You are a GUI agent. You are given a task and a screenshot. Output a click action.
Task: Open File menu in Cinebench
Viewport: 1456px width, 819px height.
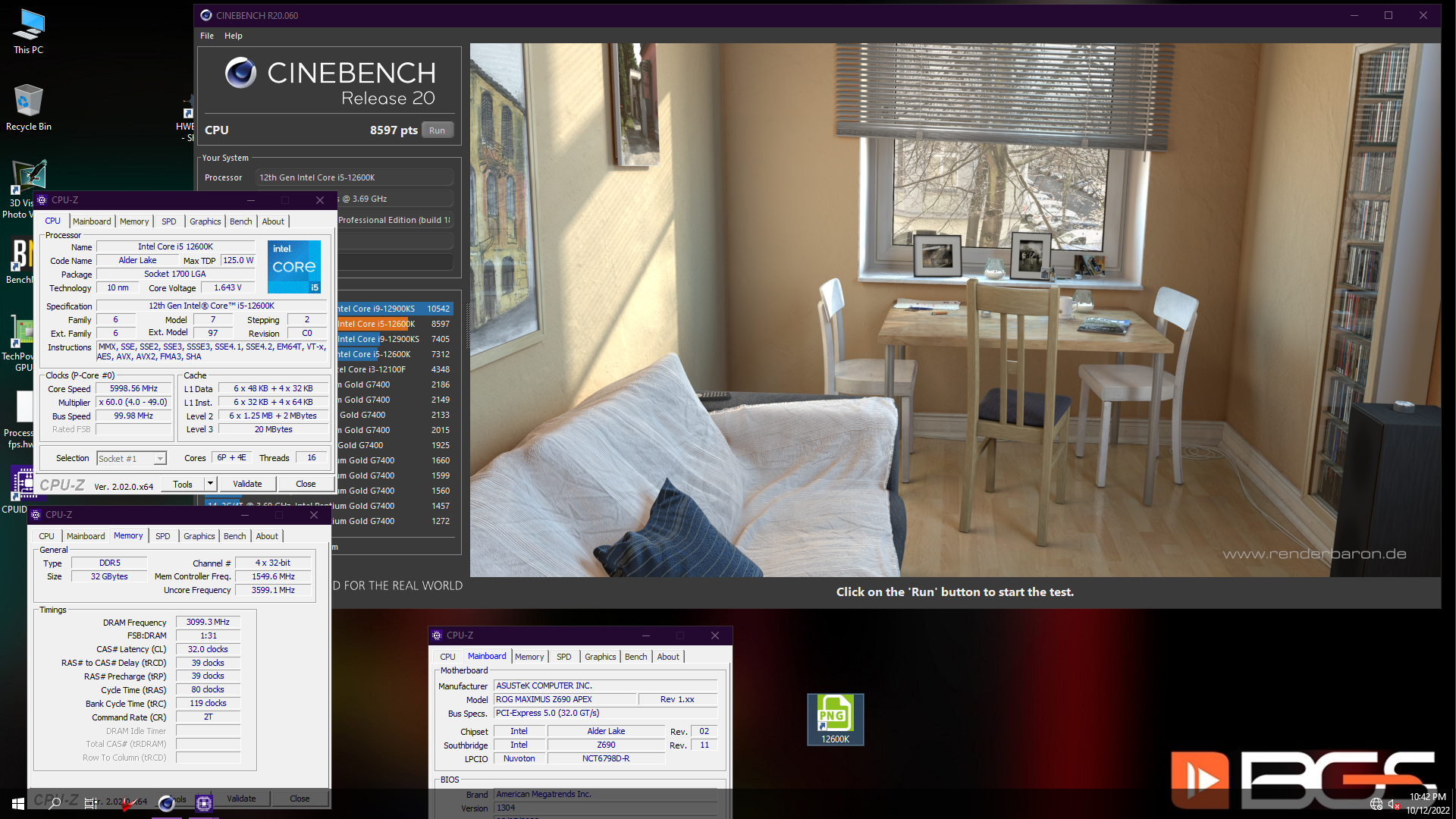coord(207,36)
